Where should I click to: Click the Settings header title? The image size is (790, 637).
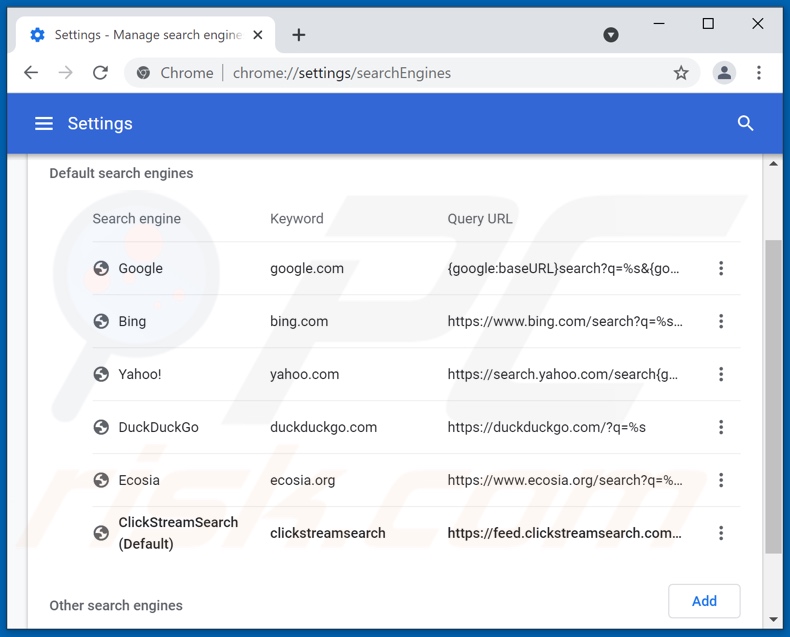click(x=100, y=123)
